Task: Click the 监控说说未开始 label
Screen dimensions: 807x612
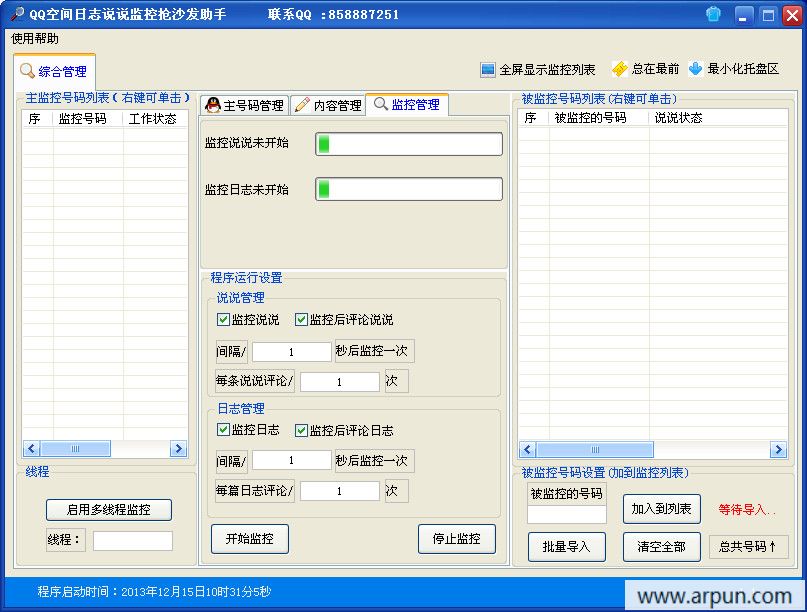Action: (247, 143)
